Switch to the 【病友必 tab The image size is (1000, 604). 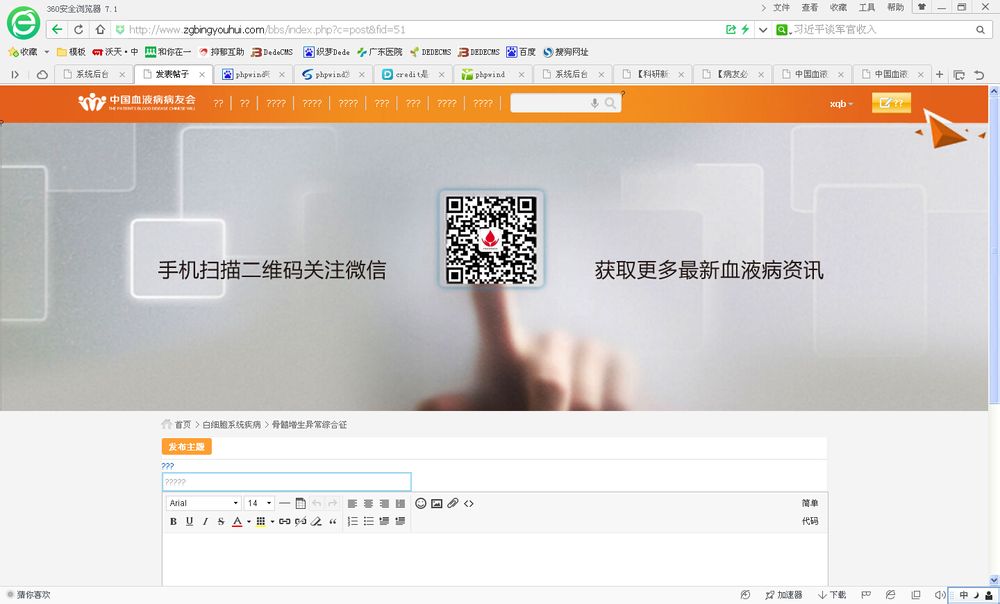click(732, 75)
